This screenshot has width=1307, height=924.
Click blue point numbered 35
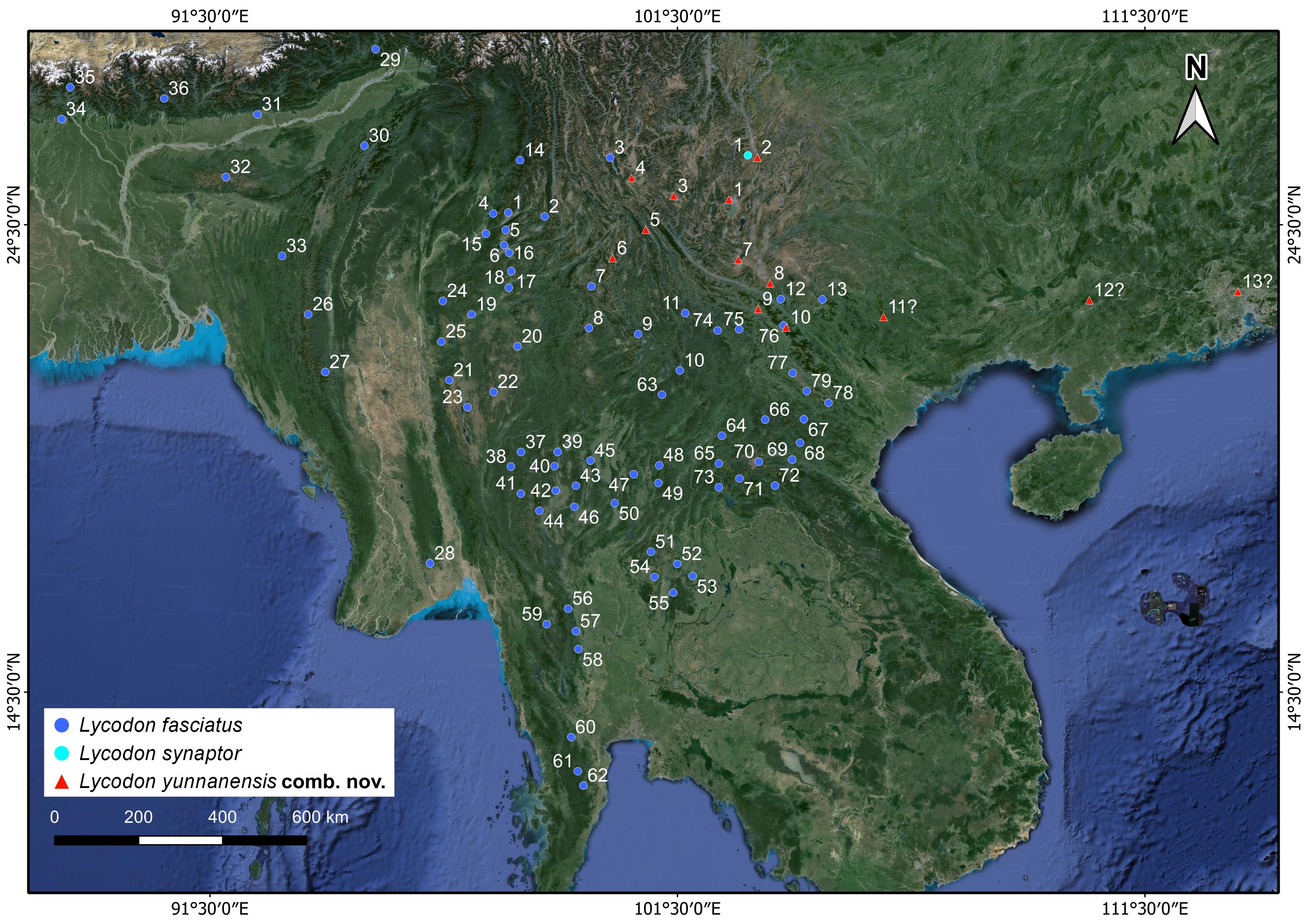click(70, 88)
